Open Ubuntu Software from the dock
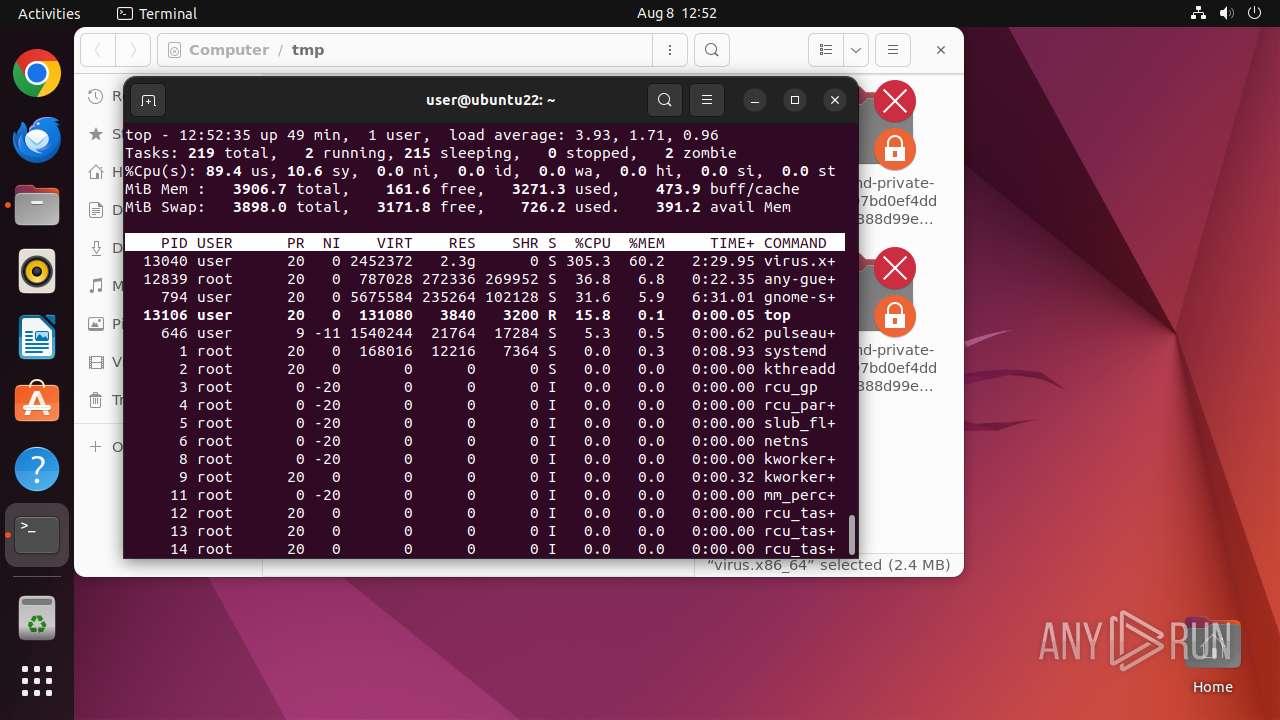Screen dimensions: 1280x720 (x=37, y=403)
